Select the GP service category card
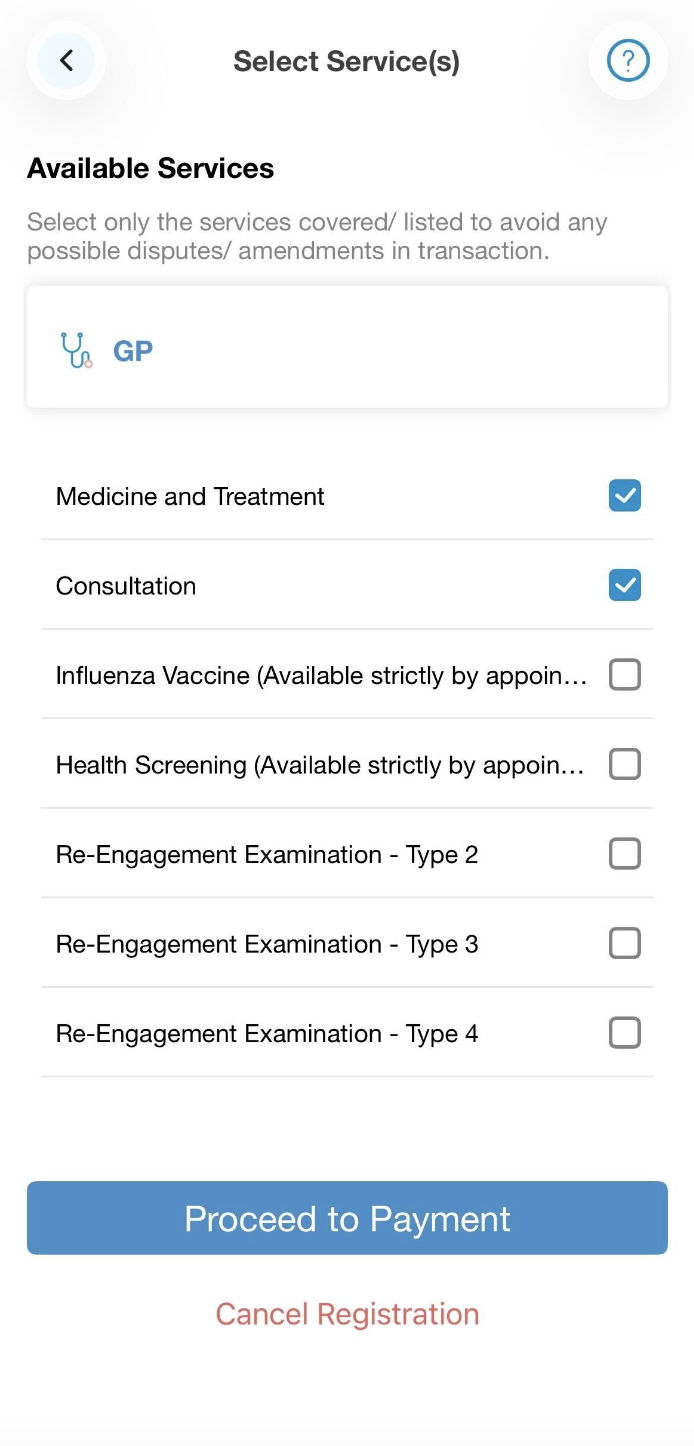 click(347, 348)
